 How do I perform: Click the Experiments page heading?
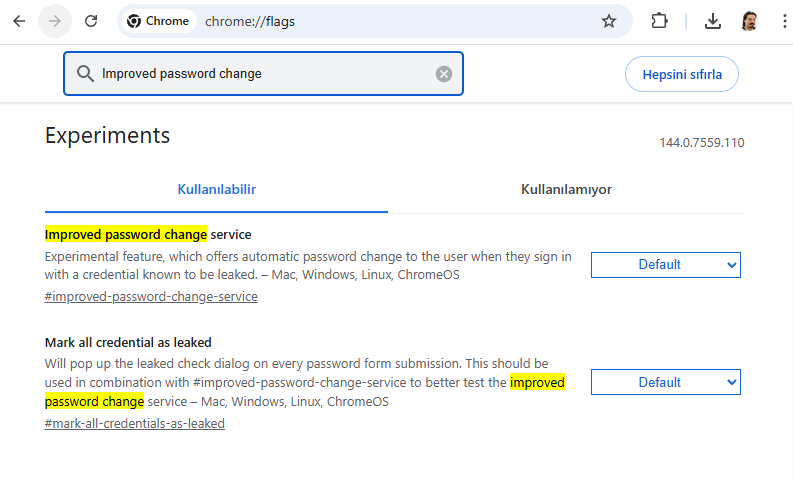pyautogui.click(x=108, y=136)
